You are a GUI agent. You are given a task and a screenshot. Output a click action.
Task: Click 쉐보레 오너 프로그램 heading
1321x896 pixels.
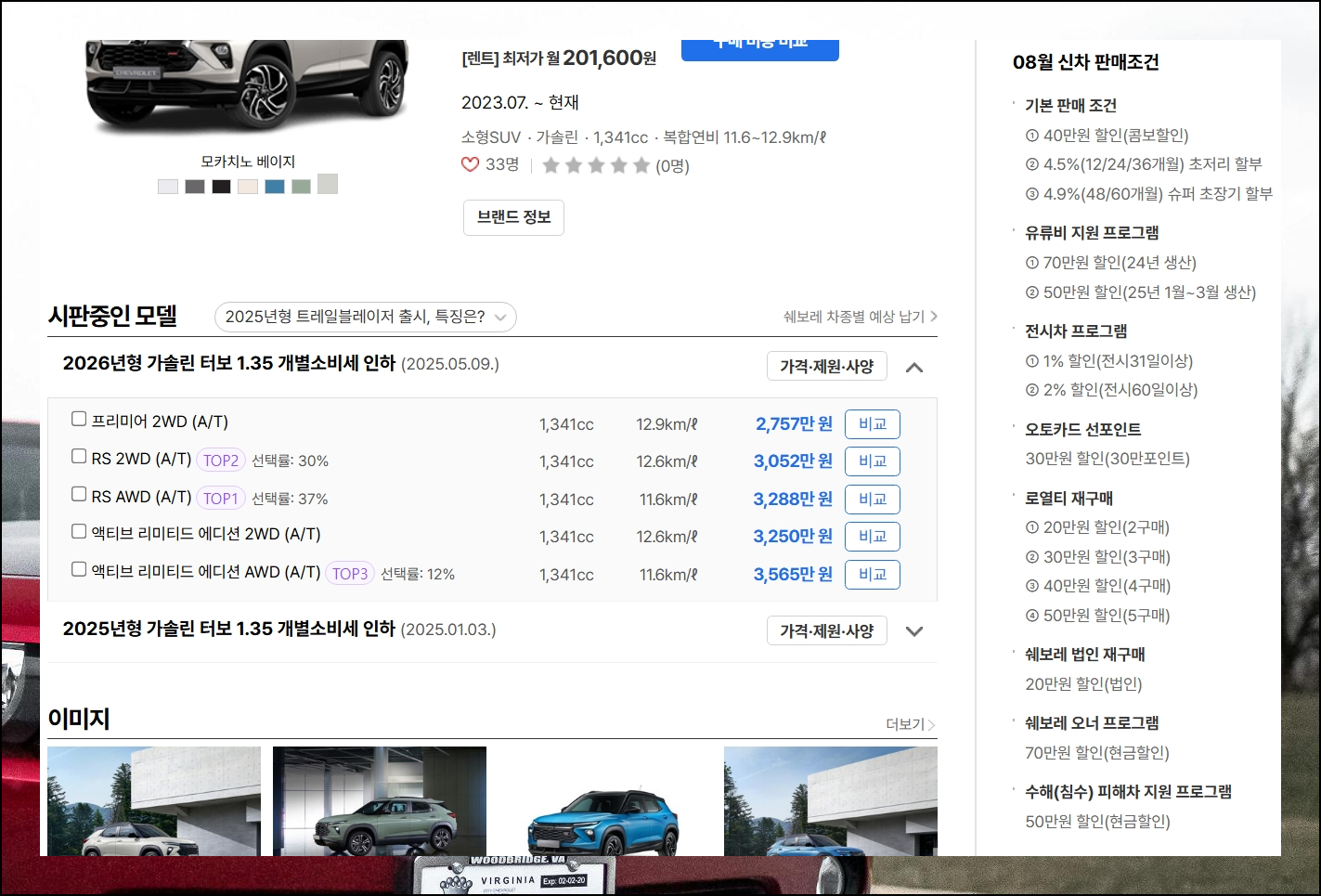(x=1092, y=723)
